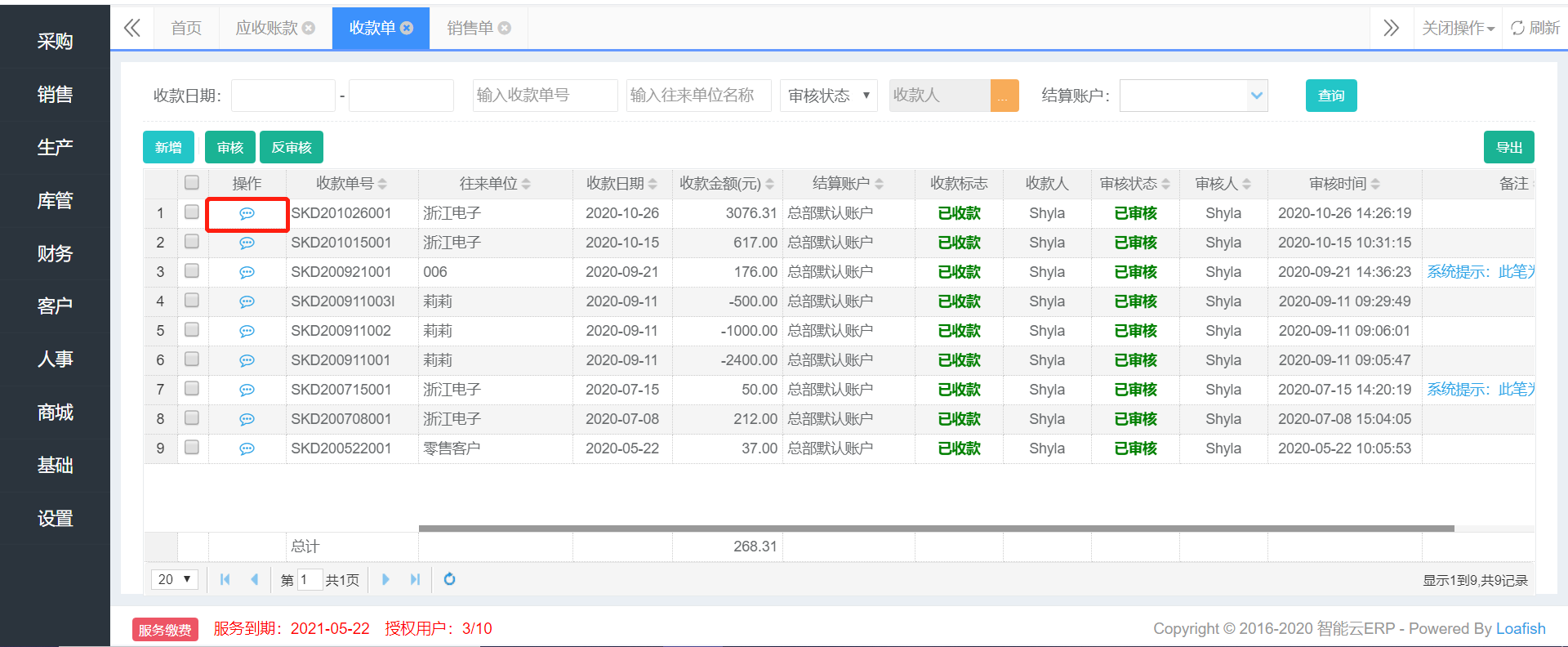The image size is (1568, 647).
Task: Open the 设置 sidebar menu
Action: (55, 519)
